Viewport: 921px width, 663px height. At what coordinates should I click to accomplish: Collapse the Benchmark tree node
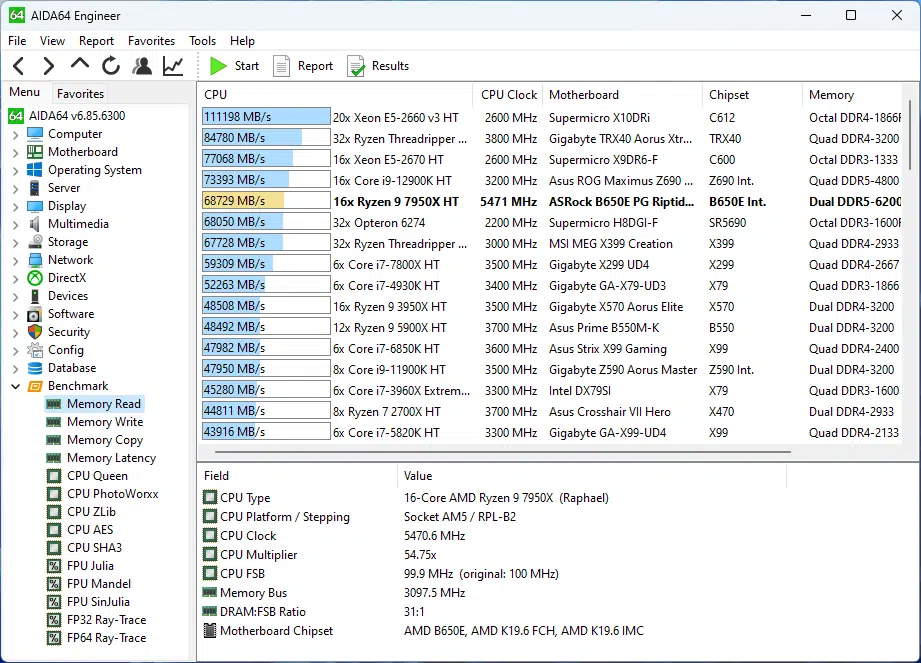15,386
